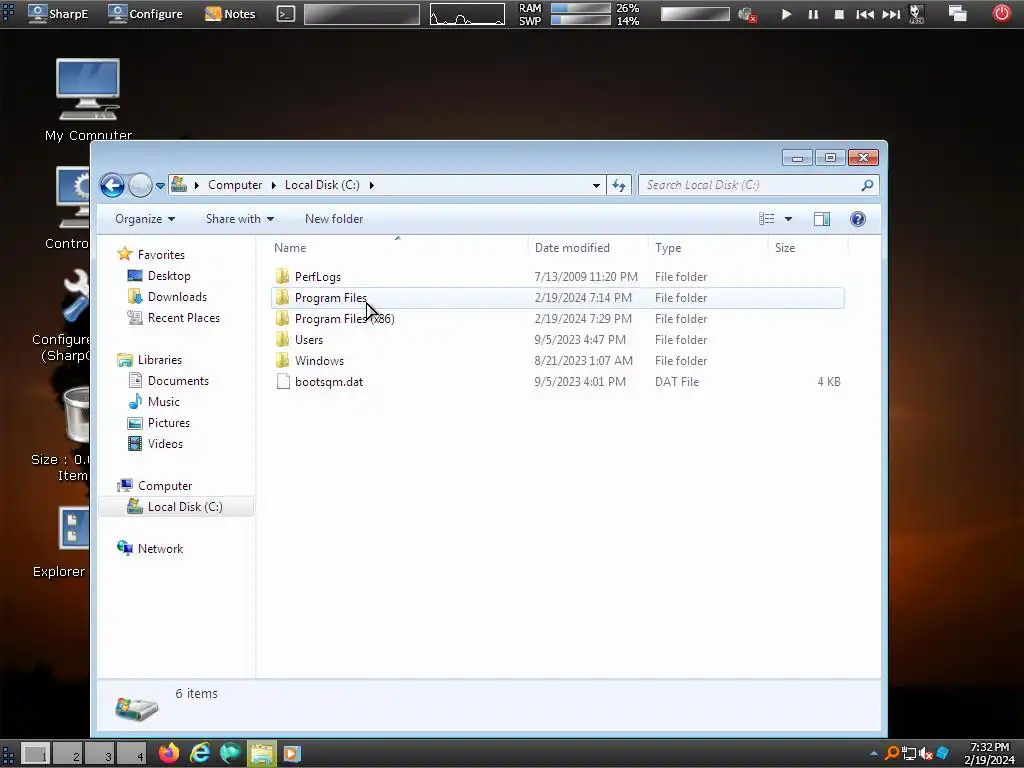This screenshot has width=1024, height=768.
Task: Click the Explorer forward navigation arrow
Action: tap(140, 185)
